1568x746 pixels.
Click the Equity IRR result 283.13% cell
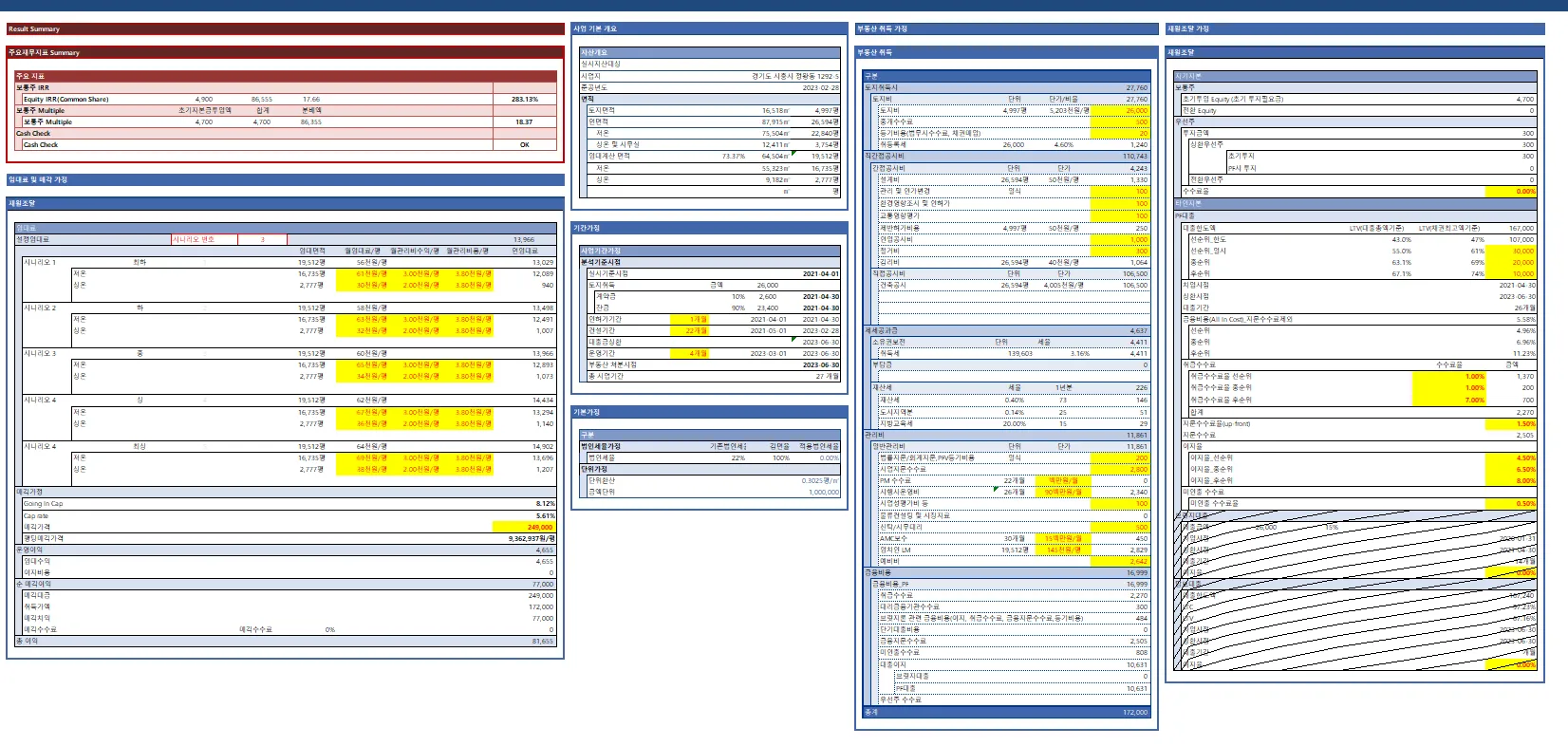[524, 99]
